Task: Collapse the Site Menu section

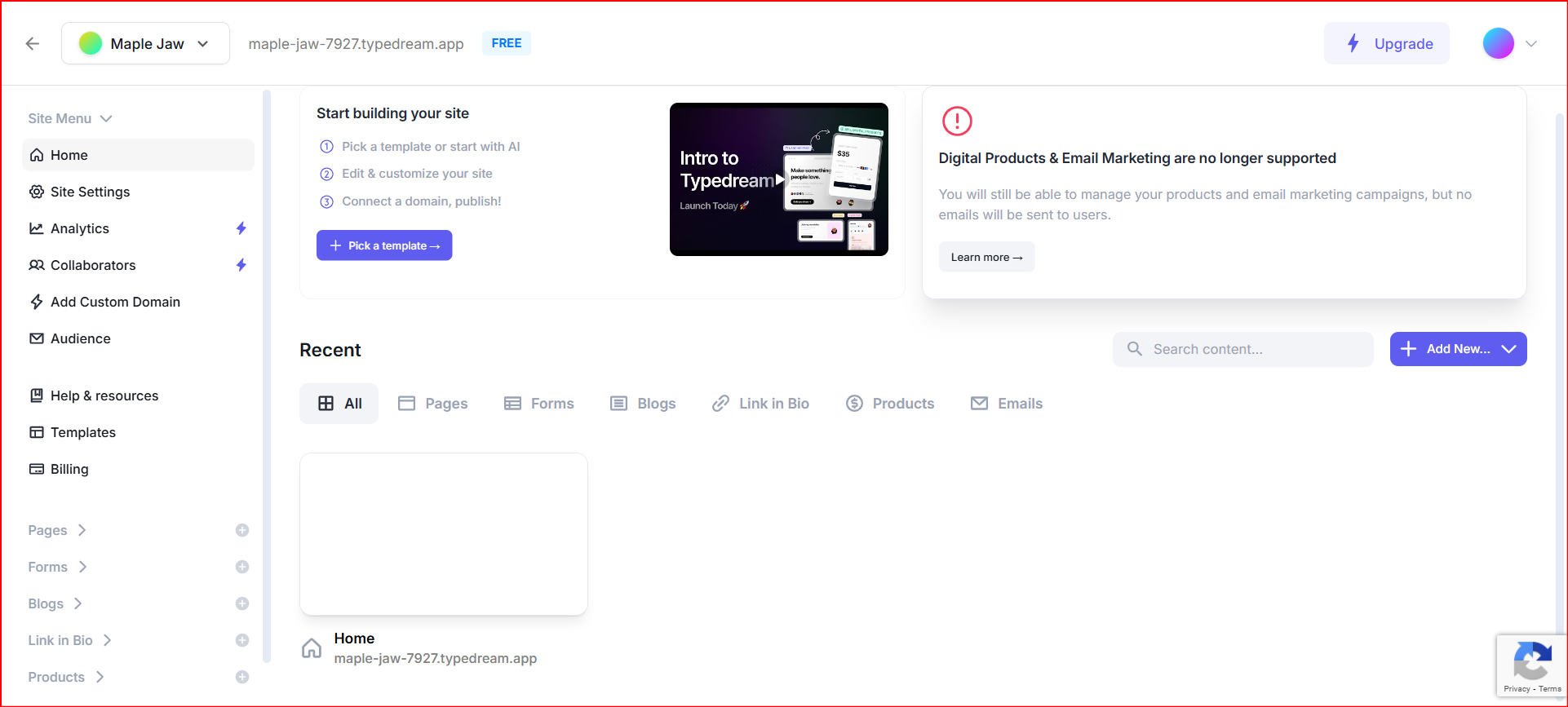Action: (x=70, y=118)
